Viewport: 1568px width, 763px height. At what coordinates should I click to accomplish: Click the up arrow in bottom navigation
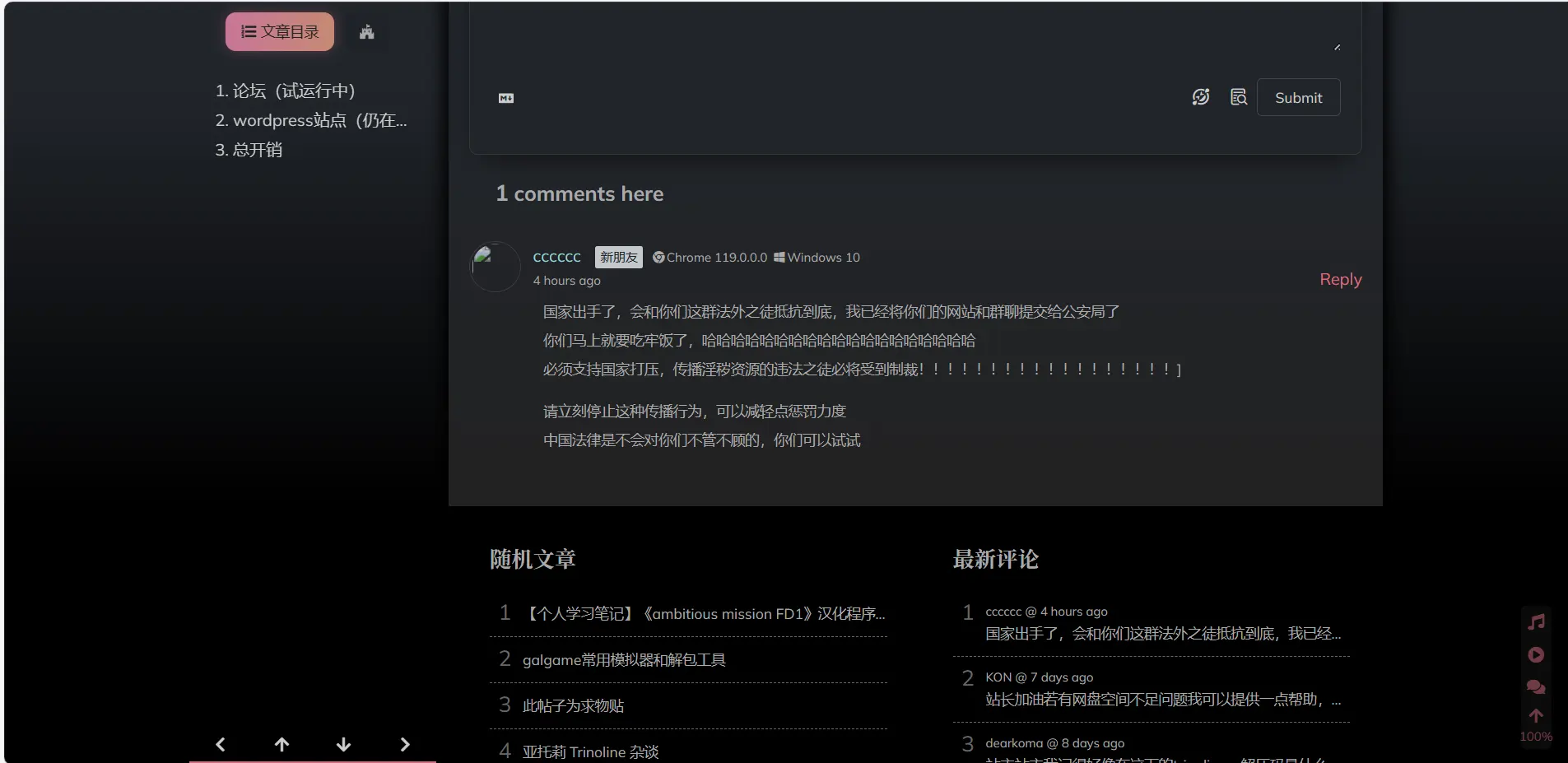pyautogui.click(x=281, y=745)
